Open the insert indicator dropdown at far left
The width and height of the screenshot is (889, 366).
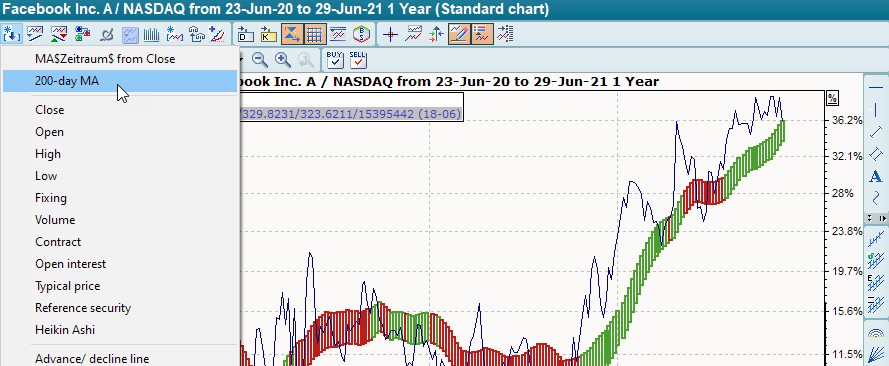pyautogui.click(x=11, y=35)
